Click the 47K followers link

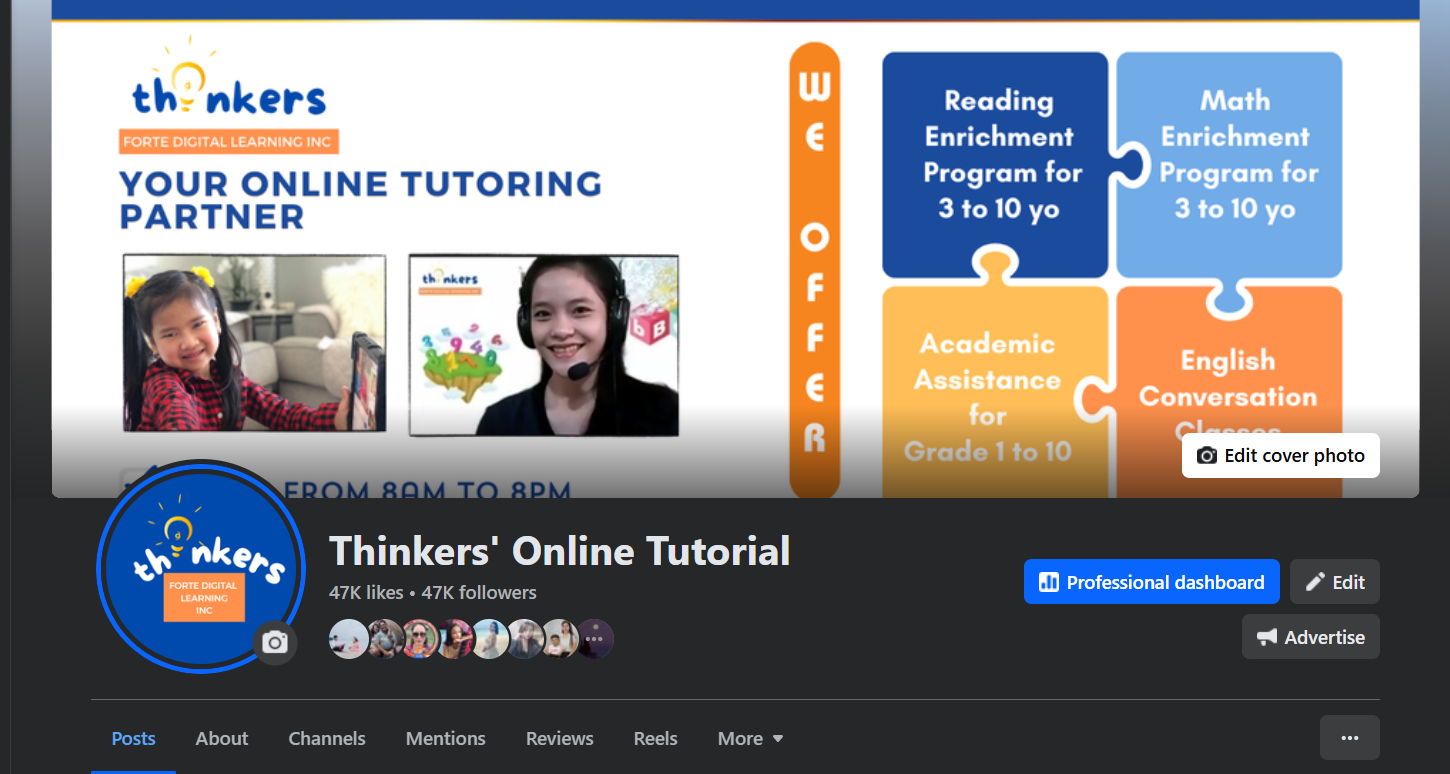click(478, 593)
